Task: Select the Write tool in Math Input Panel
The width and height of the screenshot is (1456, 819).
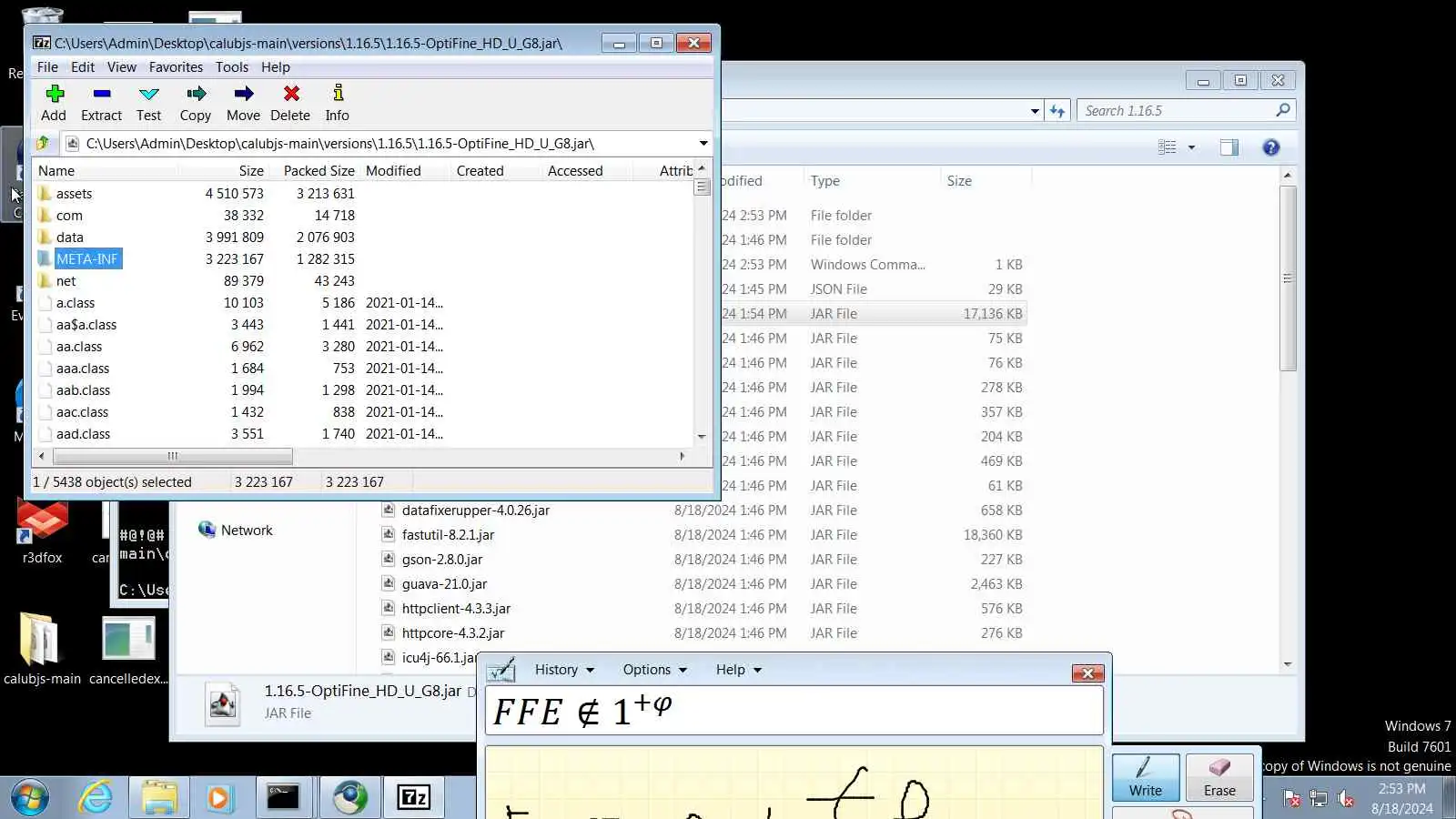Action: pyautogui.click(x=1146, y=777)
